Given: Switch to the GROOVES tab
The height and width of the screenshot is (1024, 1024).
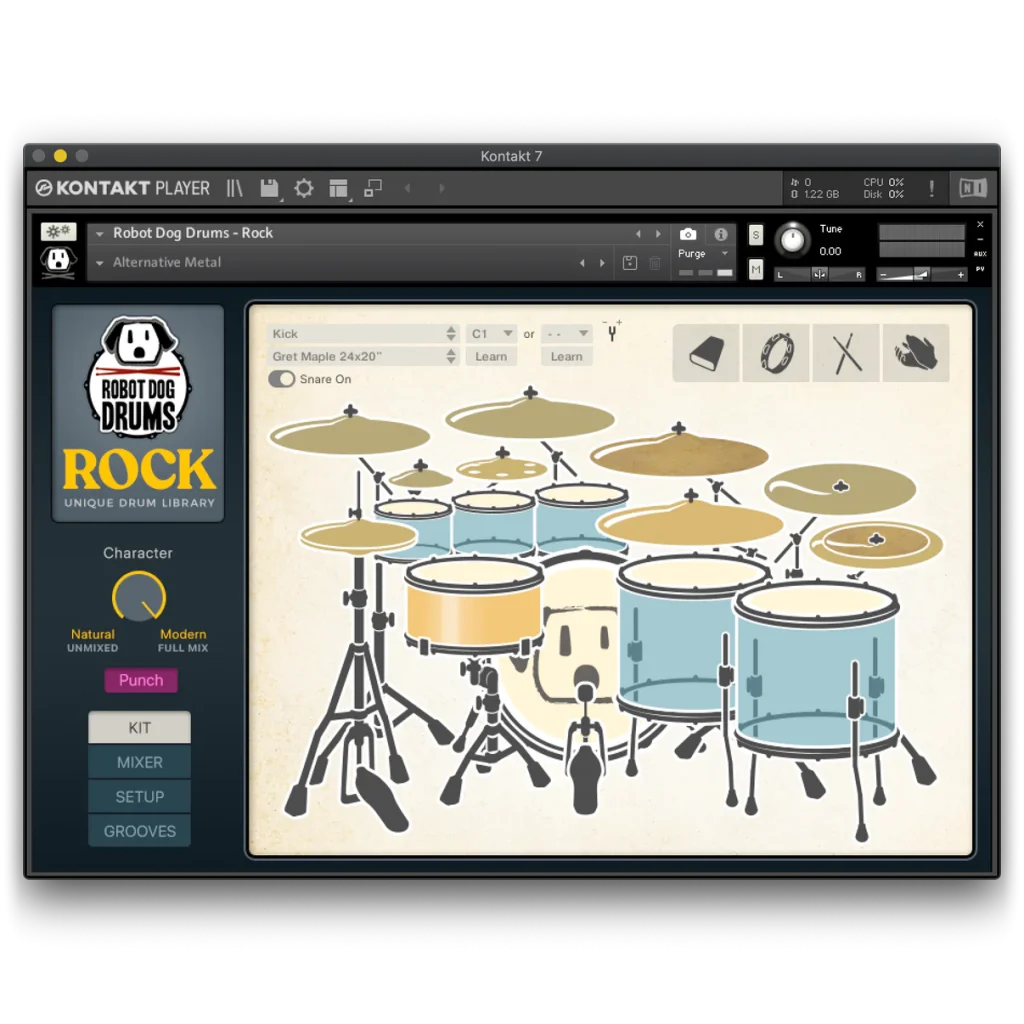Looking at the screenshot, I should [140, 831].
